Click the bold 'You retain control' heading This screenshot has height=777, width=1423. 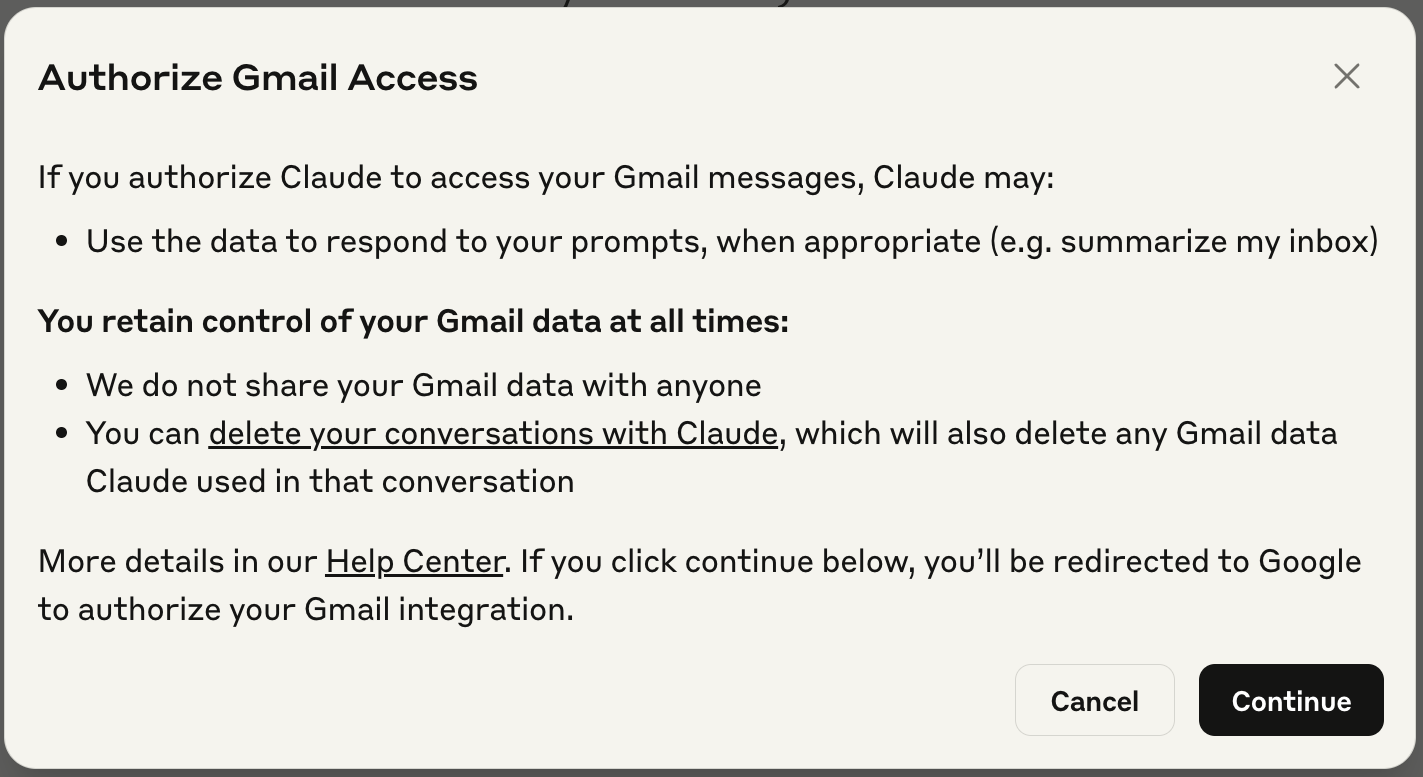coord(413,322)
